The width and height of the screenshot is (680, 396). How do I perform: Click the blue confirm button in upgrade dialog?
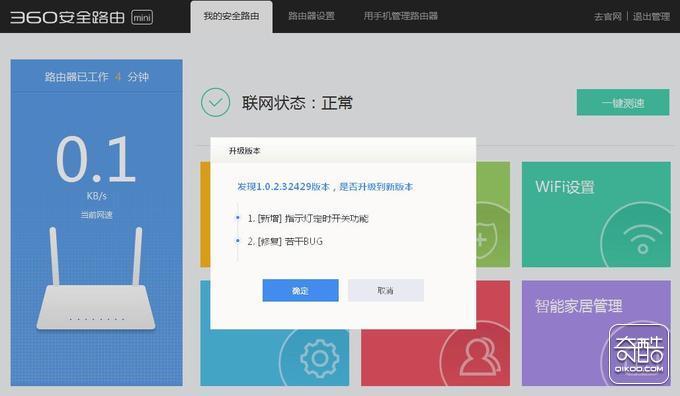300,290
